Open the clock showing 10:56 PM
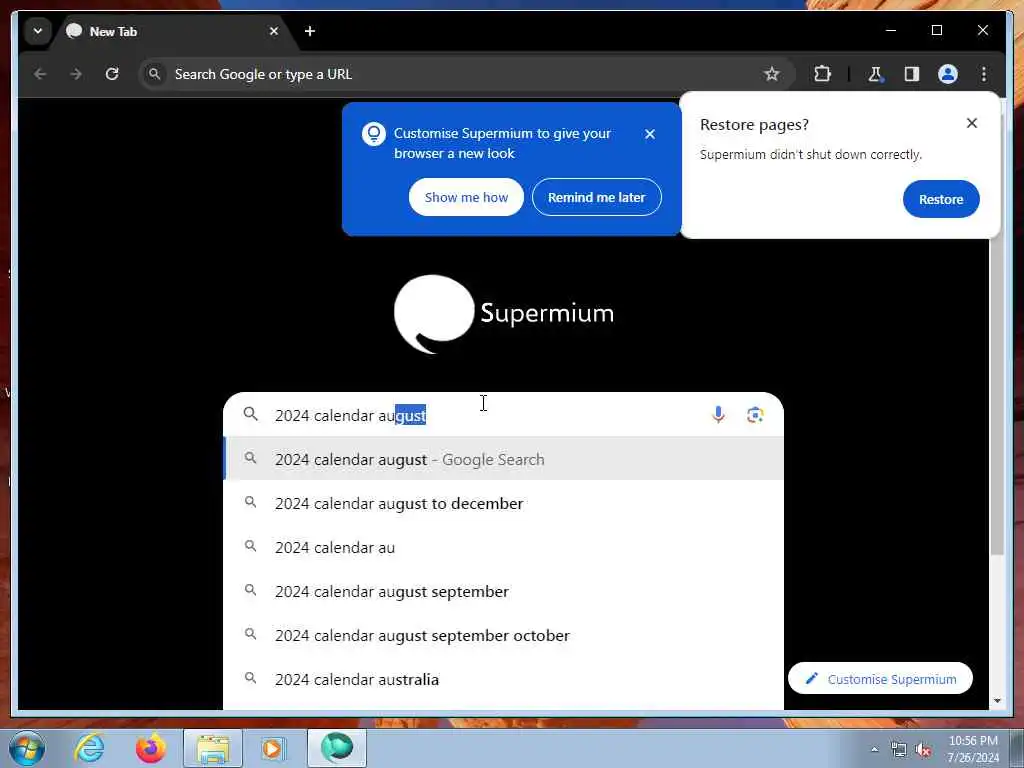Screen dimensions: 1024x768 tap(973, 749)
